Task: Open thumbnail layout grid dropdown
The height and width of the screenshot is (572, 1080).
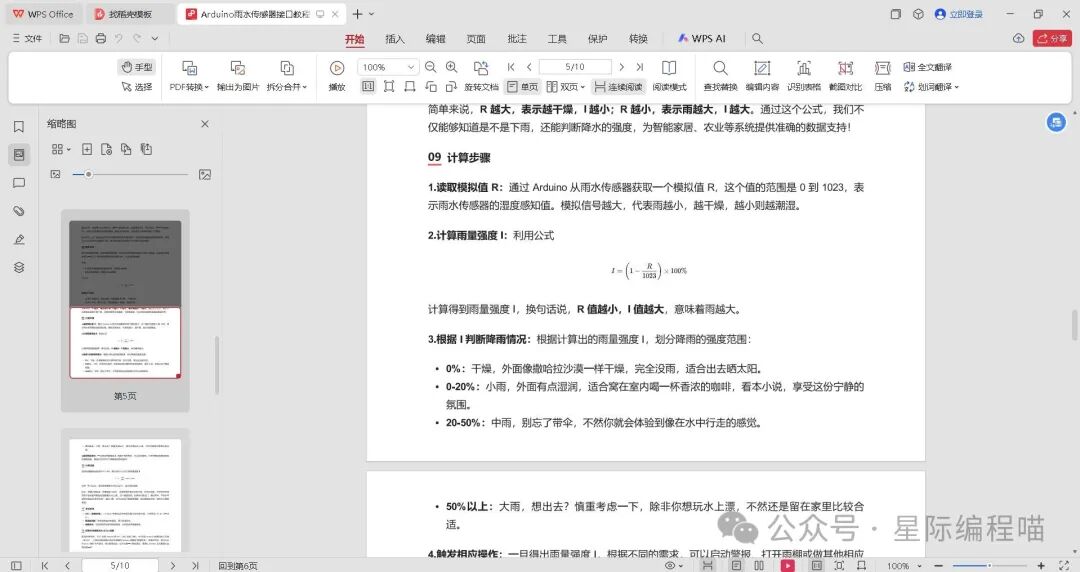Action: [61, 149]
